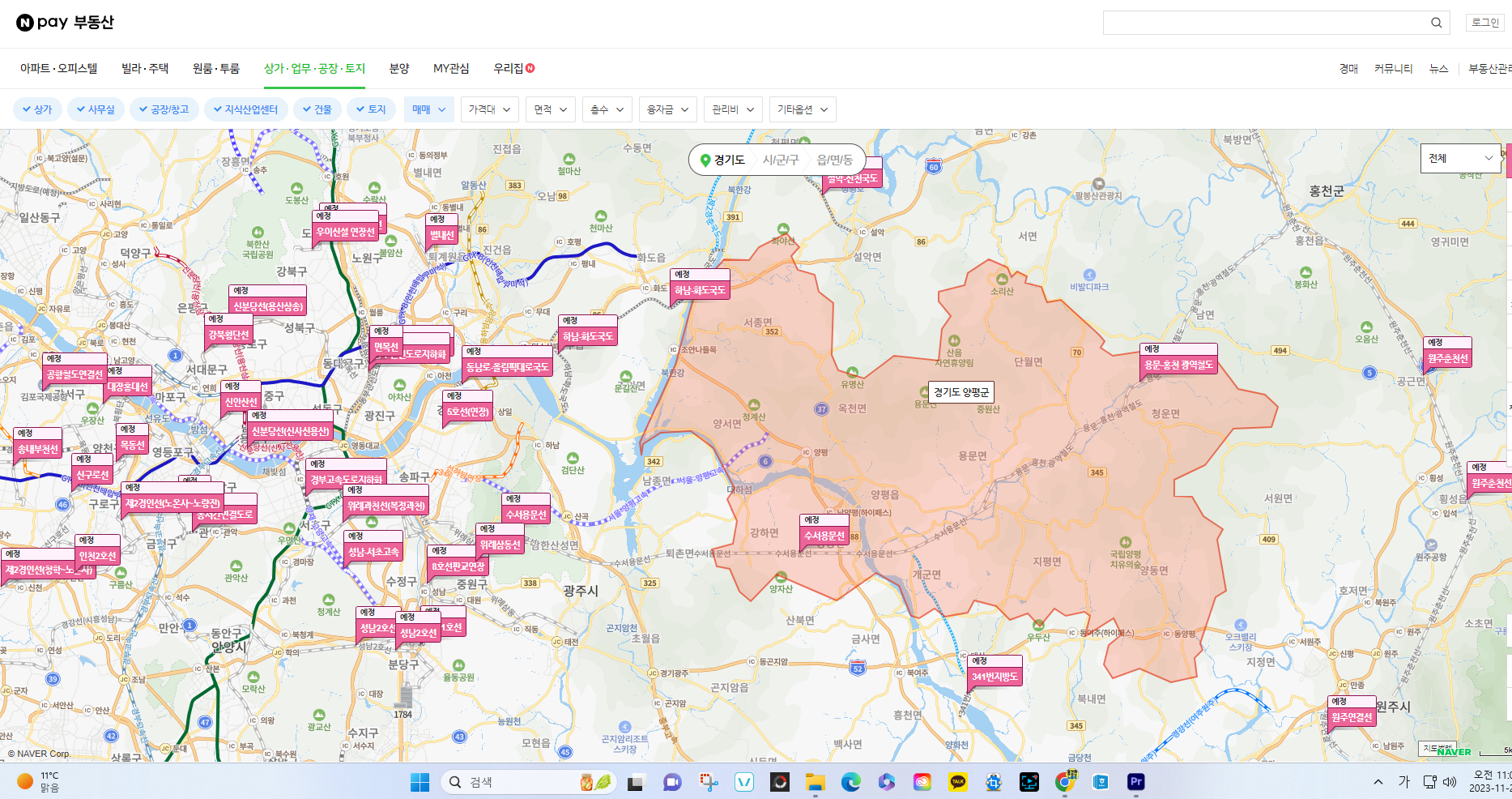
Task: Expand the 가격대 price filter
Action: (x=489, y=109)
